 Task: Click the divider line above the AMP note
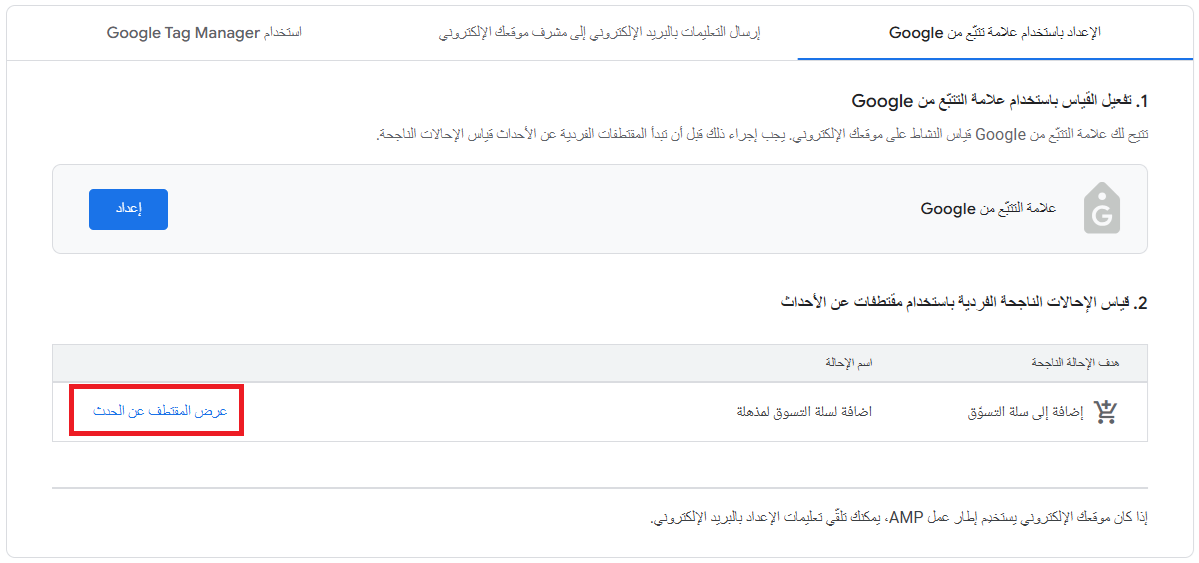pyautogui.click(x=600, y=488)
